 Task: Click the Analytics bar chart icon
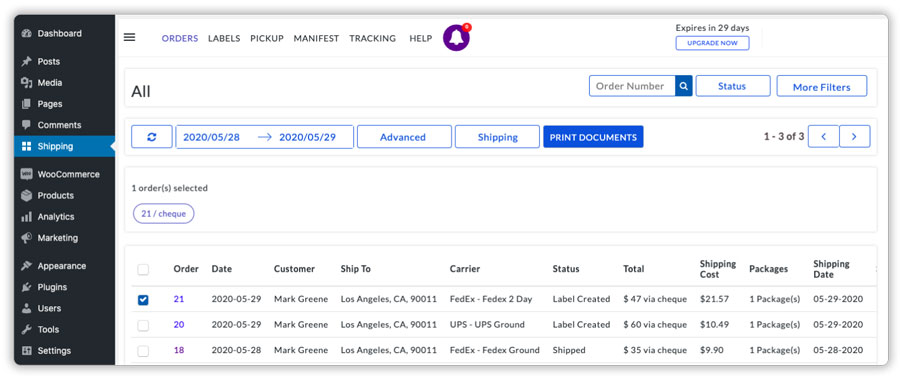pyautogui.click(x=26, y=216)
